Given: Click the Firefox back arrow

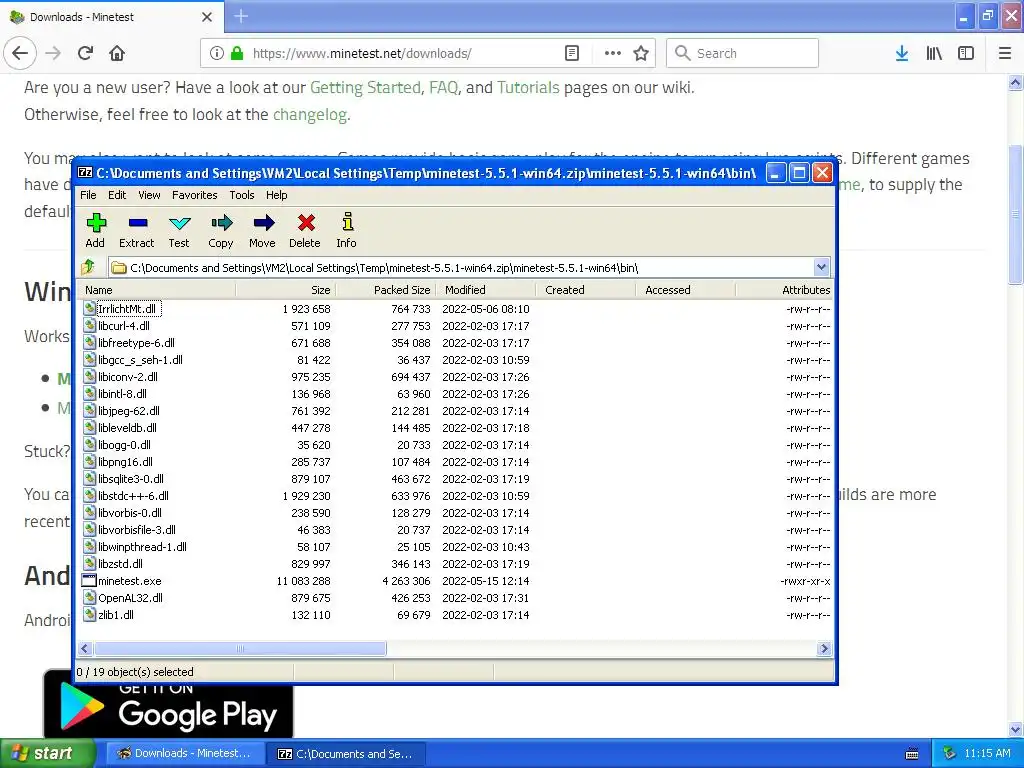Looking at the screenshot, I should [x=20, y=53].
